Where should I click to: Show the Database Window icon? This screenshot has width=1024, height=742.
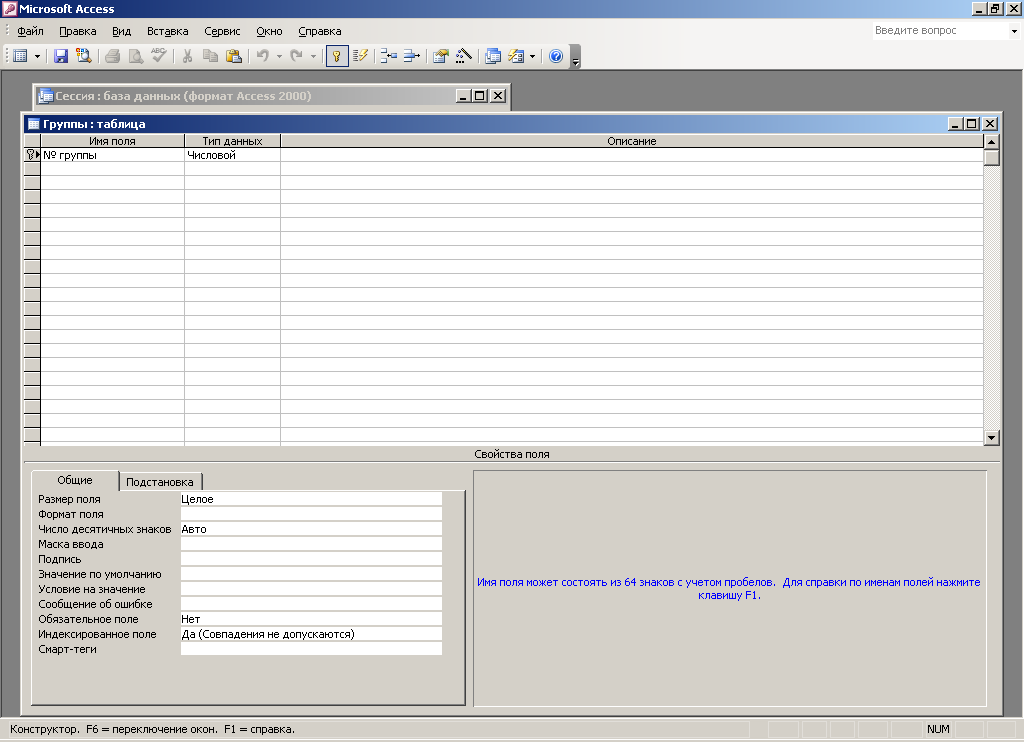(x=493, y=56)
